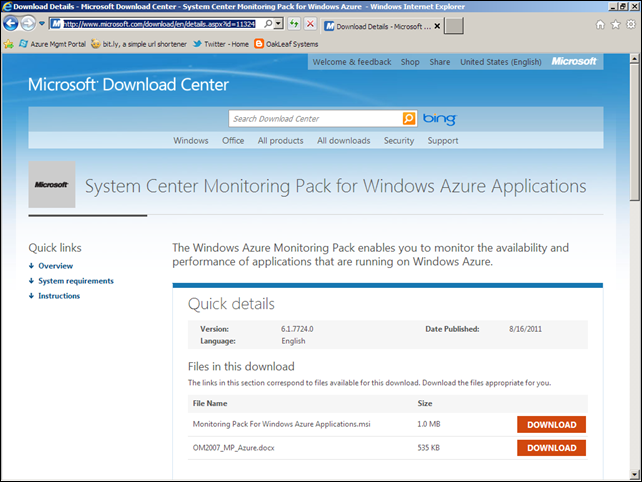Image resolution: width=642 pixels, height=482 pixels.
Task: Click the Bing logo beside search box
Action: (x=439, y=119)
